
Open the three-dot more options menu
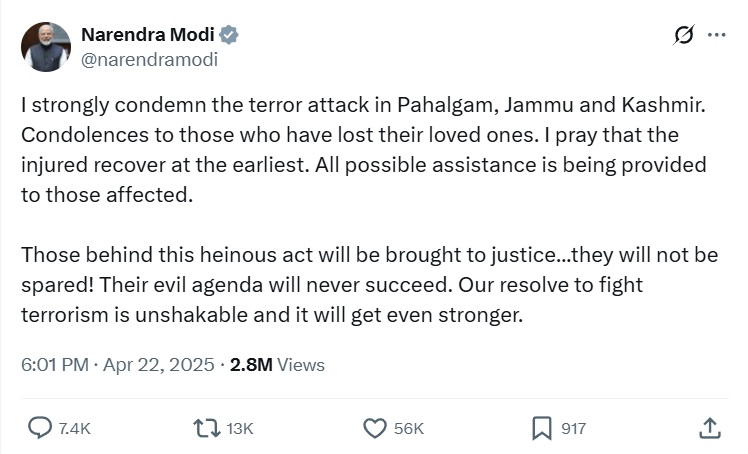[716, 35]
